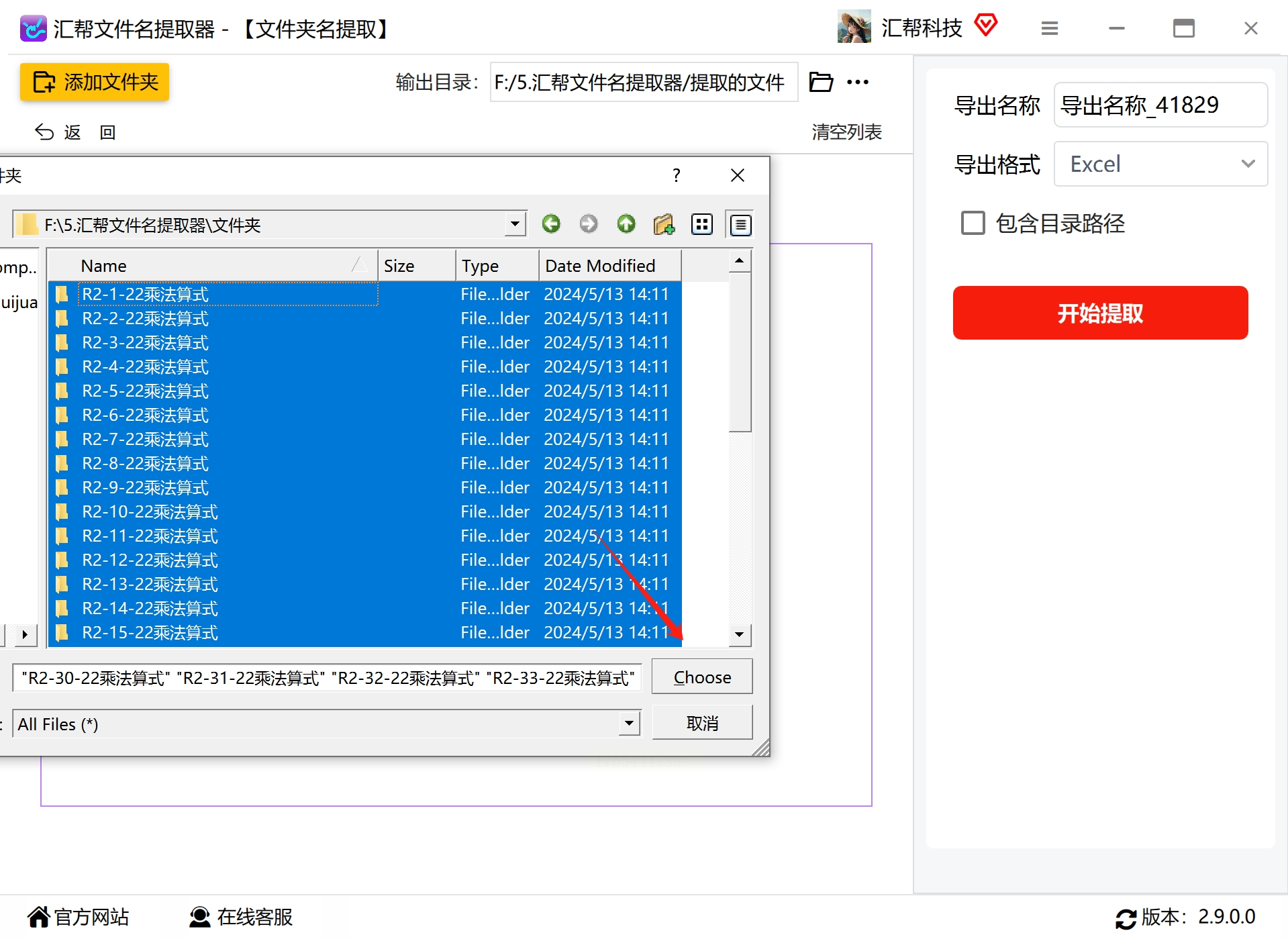
Task: Select folder R2-9-22乘法算式
Action: 365,487
